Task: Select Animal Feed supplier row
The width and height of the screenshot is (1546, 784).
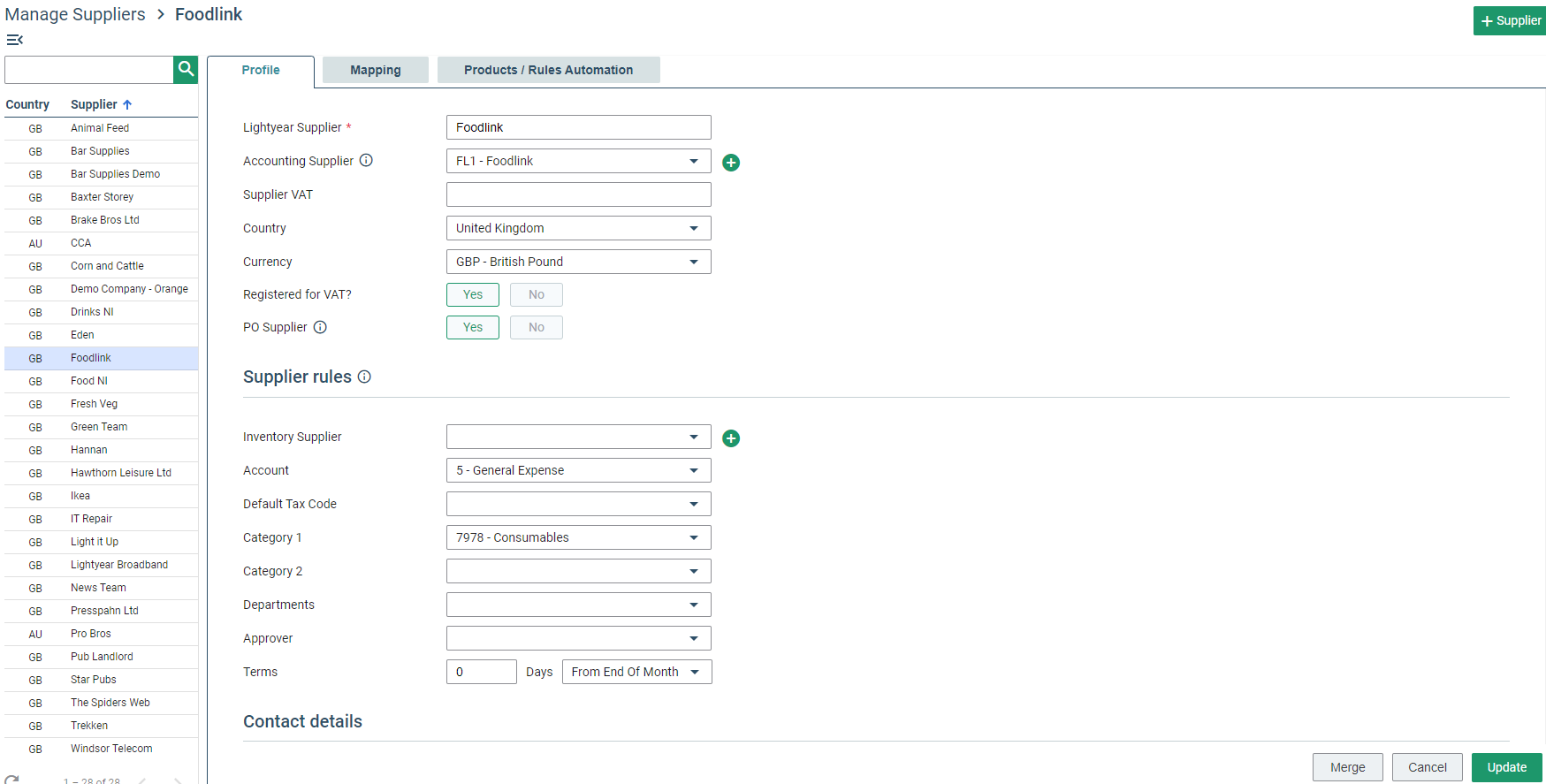Action: click(x=102, y=128)
